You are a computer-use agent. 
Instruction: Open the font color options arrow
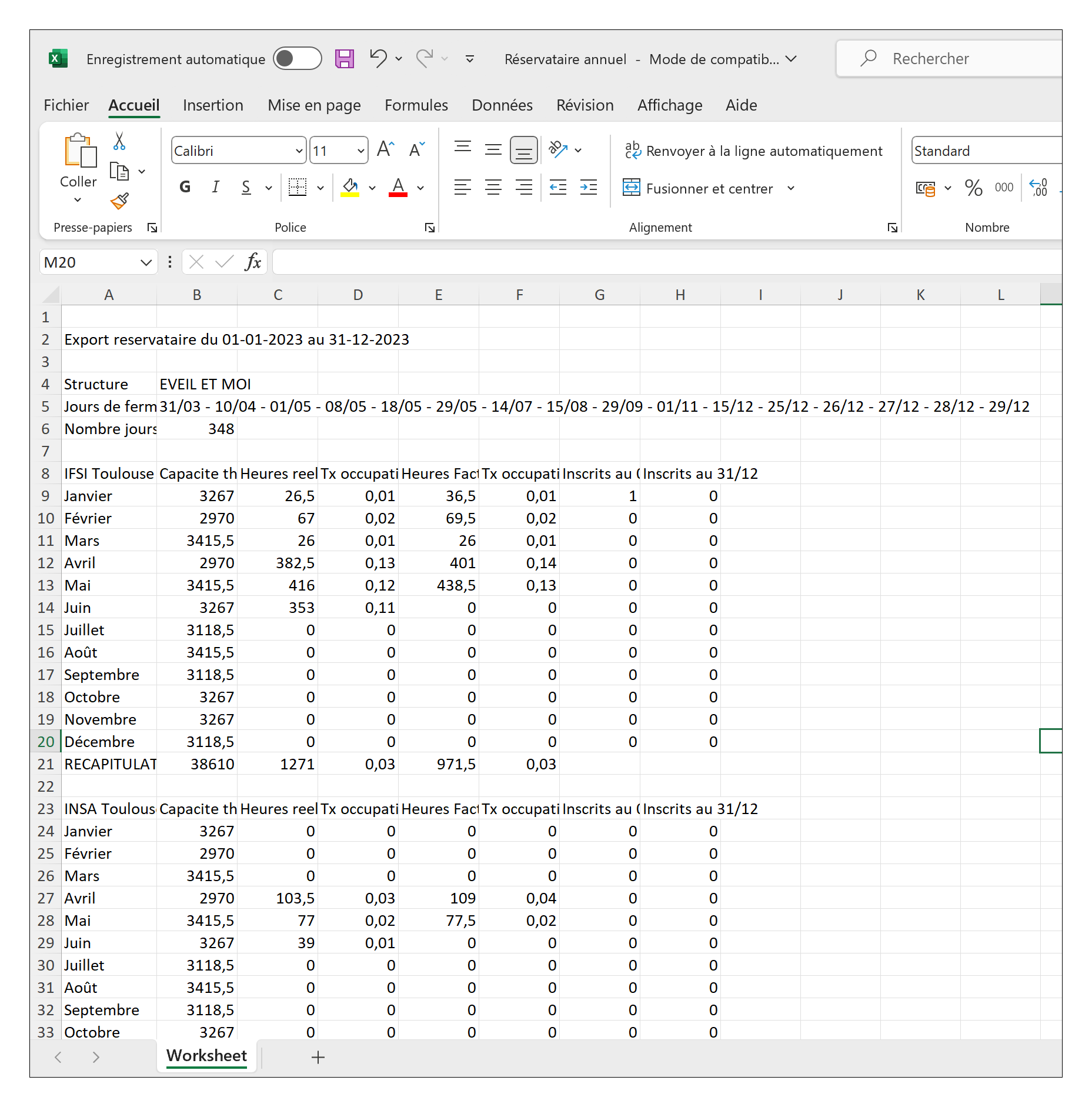coord(420,188)
